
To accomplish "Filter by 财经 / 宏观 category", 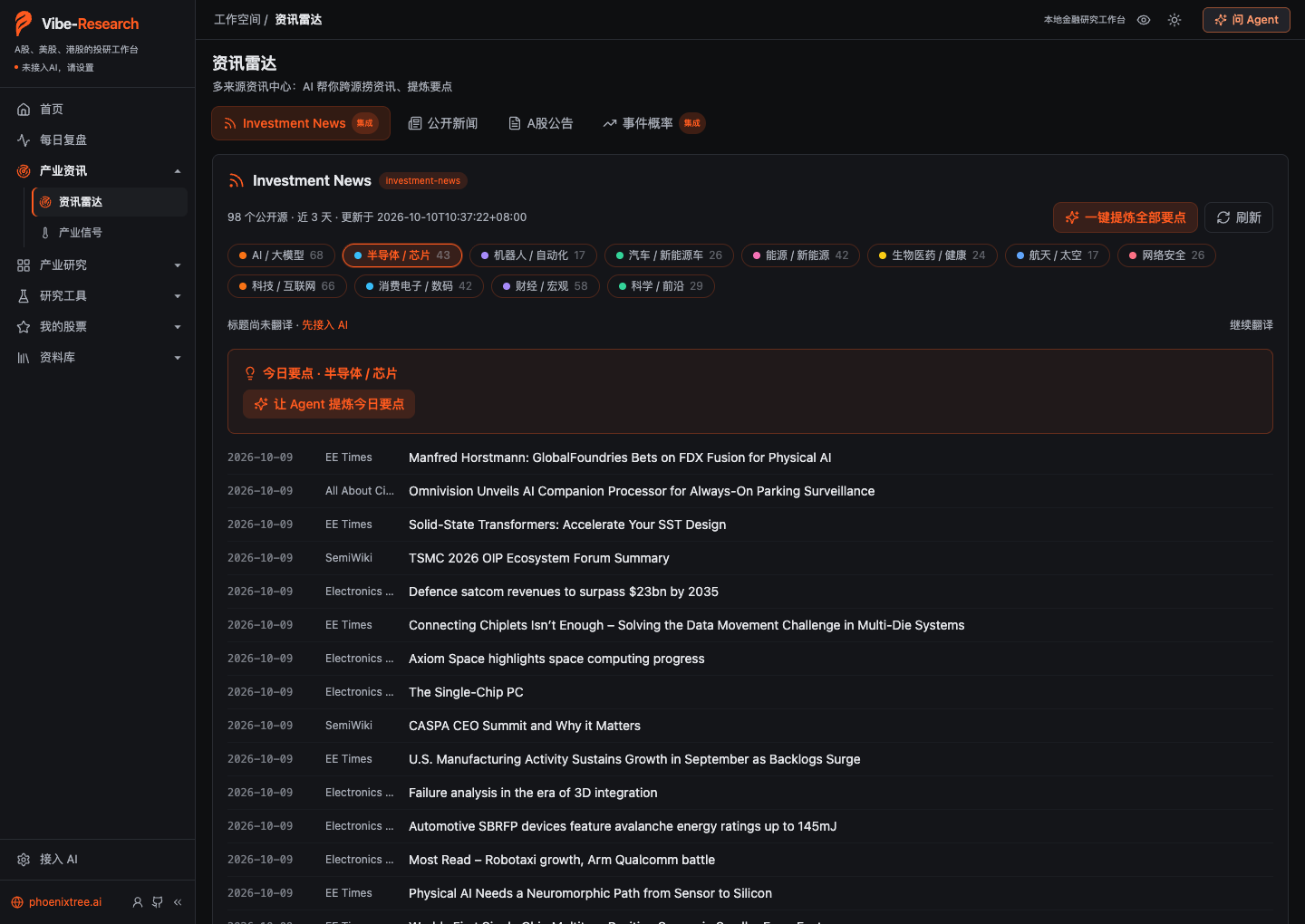I will [x=546, y=286].
